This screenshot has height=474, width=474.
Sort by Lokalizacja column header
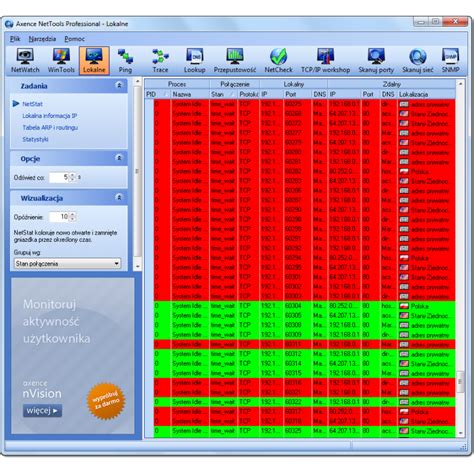(426, 94)
